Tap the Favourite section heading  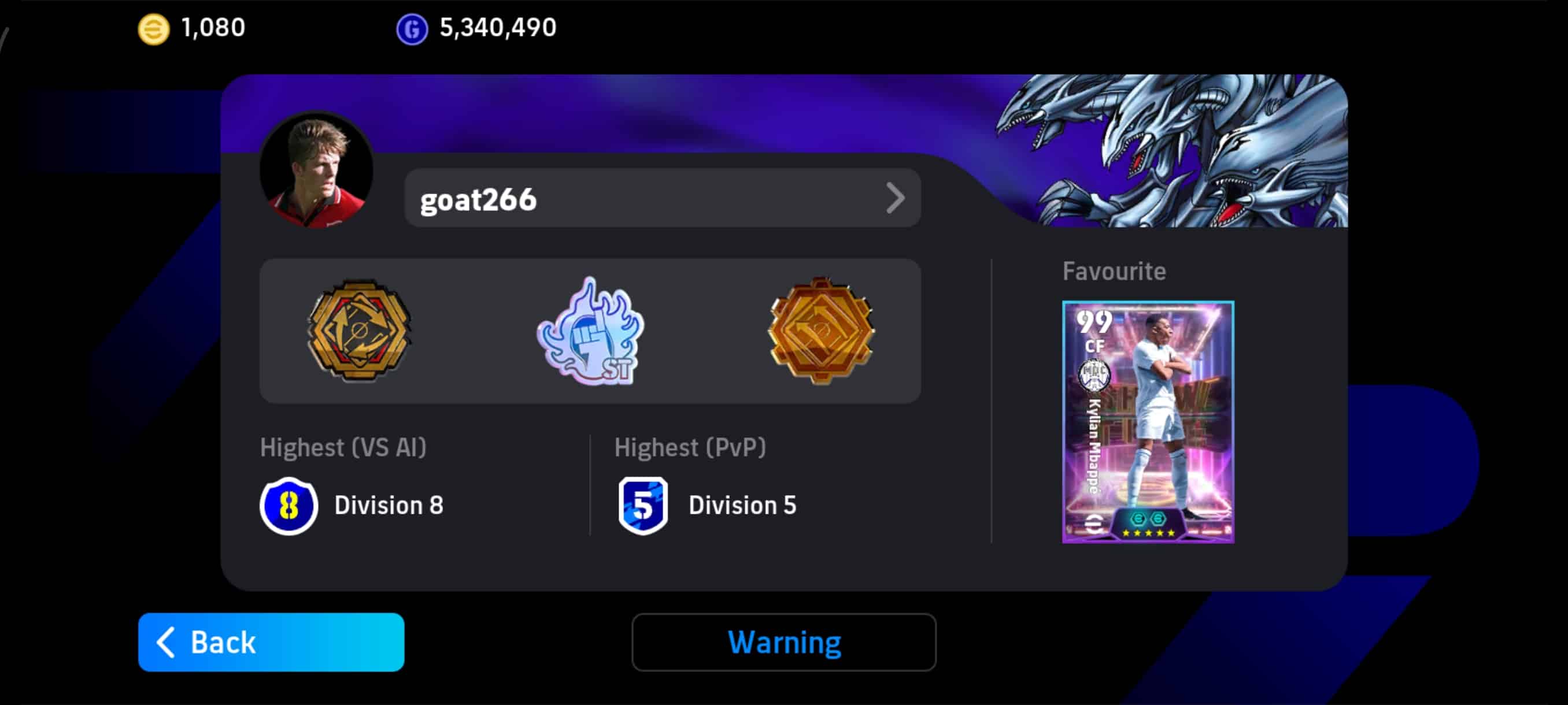[1114, 271]
